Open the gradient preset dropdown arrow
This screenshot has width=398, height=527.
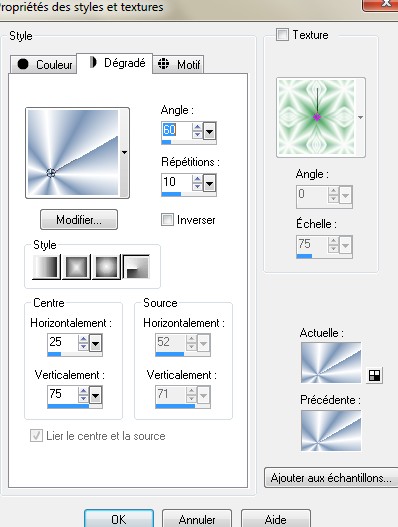coord(124,153)
